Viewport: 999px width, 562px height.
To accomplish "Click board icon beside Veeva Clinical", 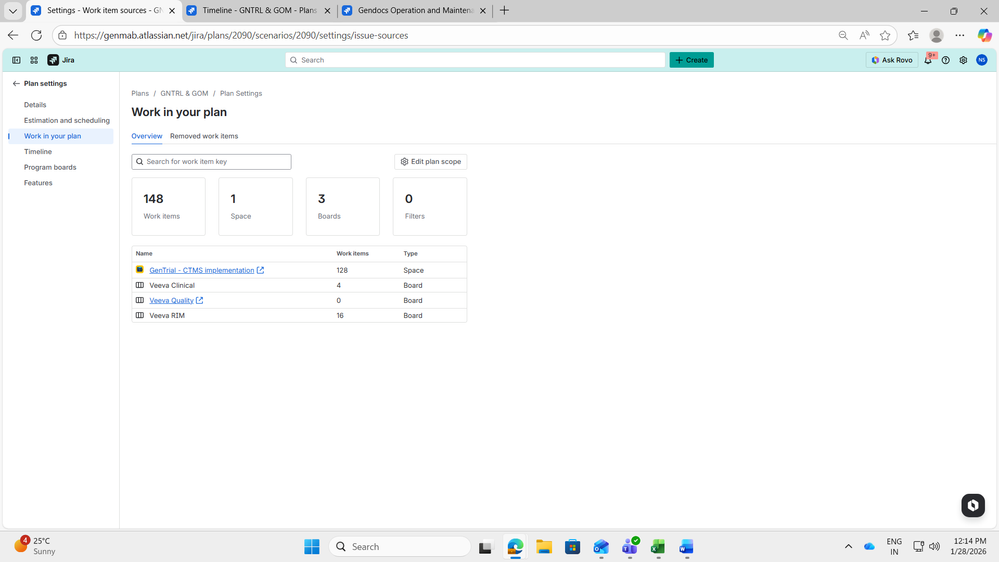I will coord(140,285).
